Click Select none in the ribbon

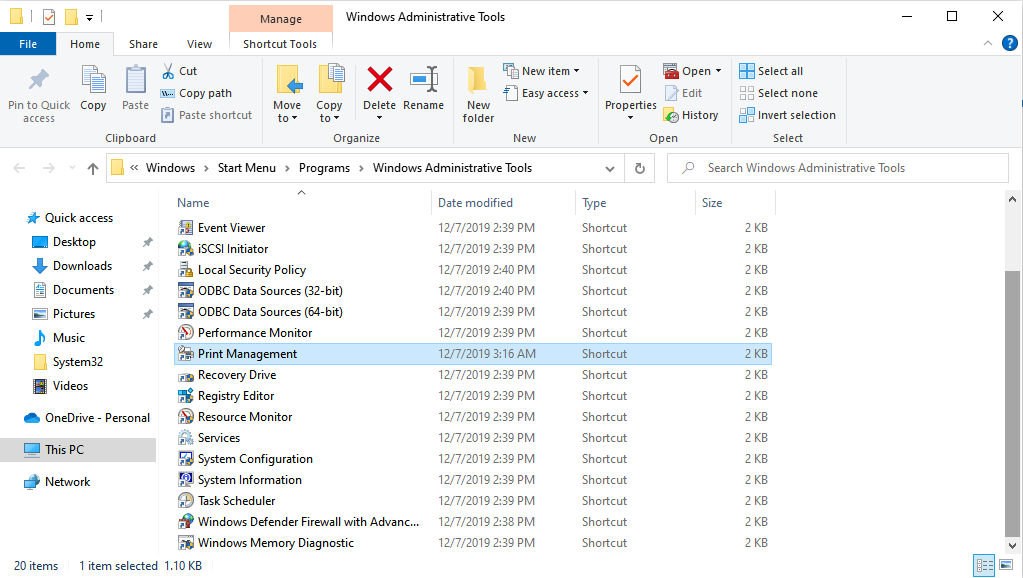[778, 93]
